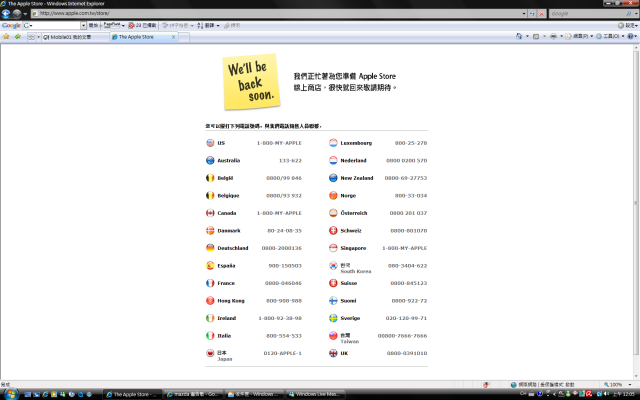Expand the address bar history dropdown
Image resolution: width=640 pixels, height=400 pixels.
[x=524, y=13]
